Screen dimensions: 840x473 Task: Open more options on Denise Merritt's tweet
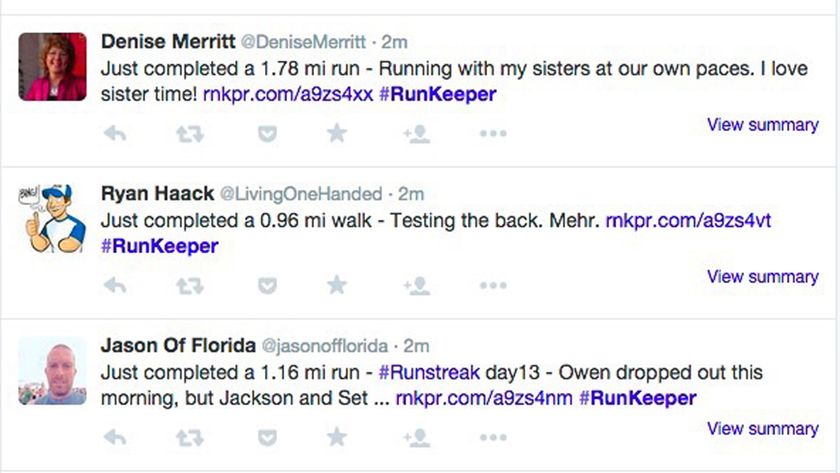click(x=493, y=134)
